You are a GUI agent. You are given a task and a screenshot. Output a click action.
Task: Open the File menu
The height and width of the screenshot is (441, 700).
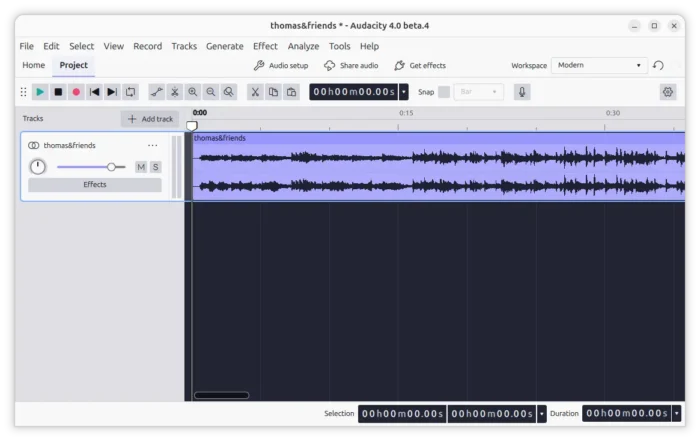pos(26,46)
